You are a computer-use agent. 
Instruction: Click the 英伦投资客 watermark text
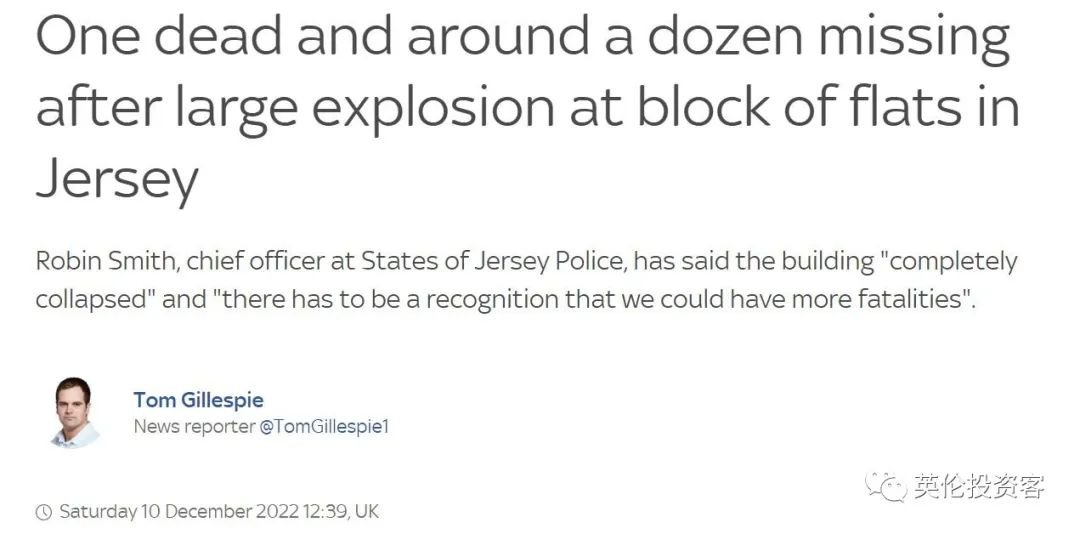pyautogui.click(x=979, y=486)
